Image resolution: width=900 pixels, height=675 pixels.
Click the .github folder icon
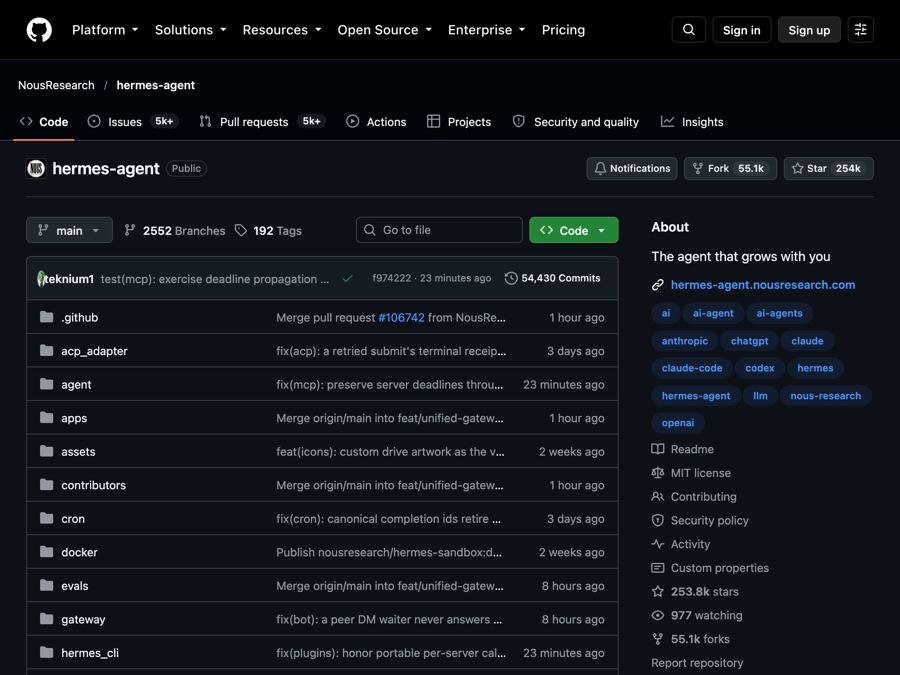pyautogui.click(x=46, y=317)
